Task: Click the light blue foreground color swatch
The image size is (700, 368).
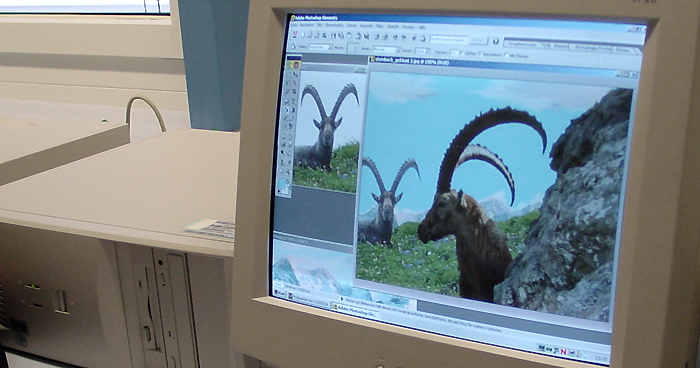Action: coord(282,183)
